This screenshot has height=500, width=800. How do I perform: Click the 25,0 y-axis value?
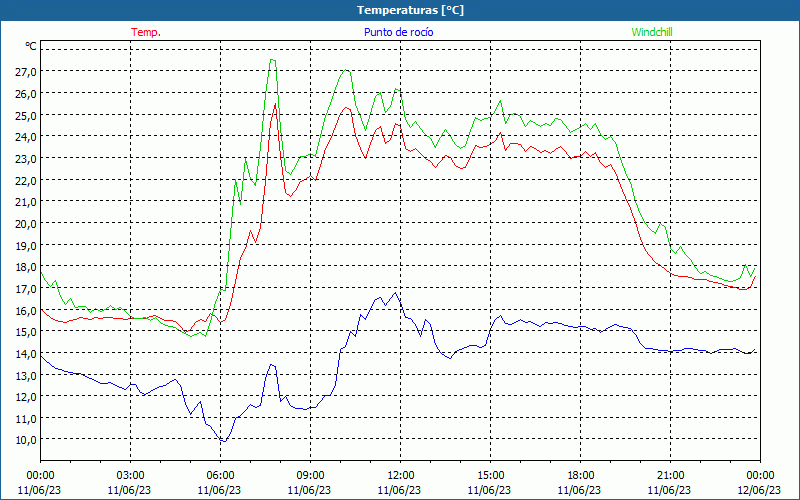(x=26, y=115)
